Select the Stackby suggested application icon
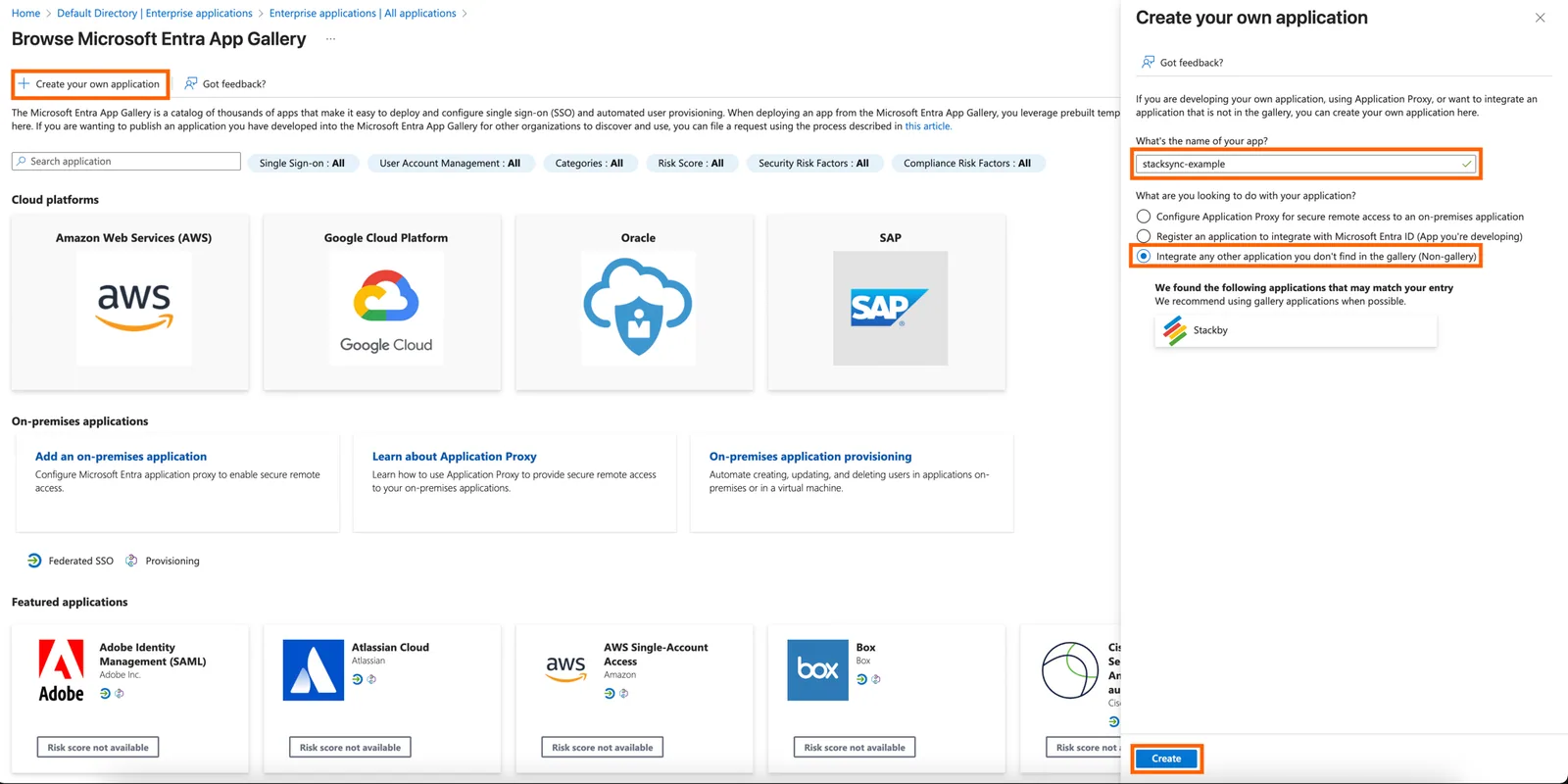 [x=1175, y=330]
